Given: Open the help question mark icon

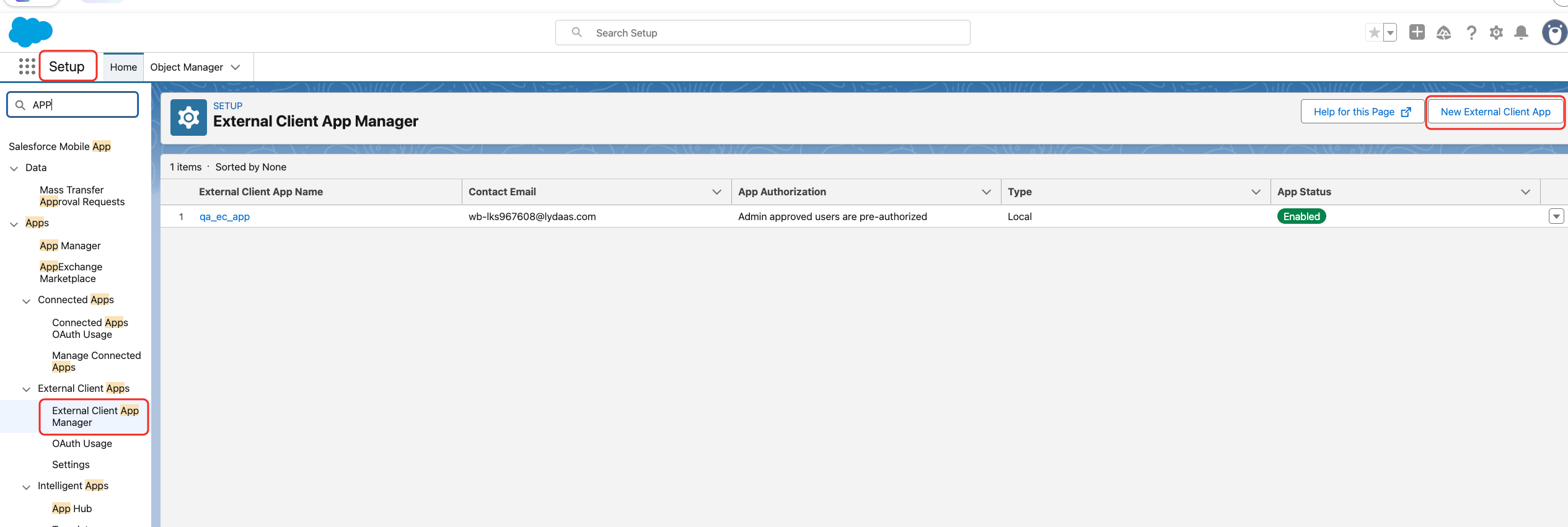Looking at the screenshot, I should (1471, 32).
